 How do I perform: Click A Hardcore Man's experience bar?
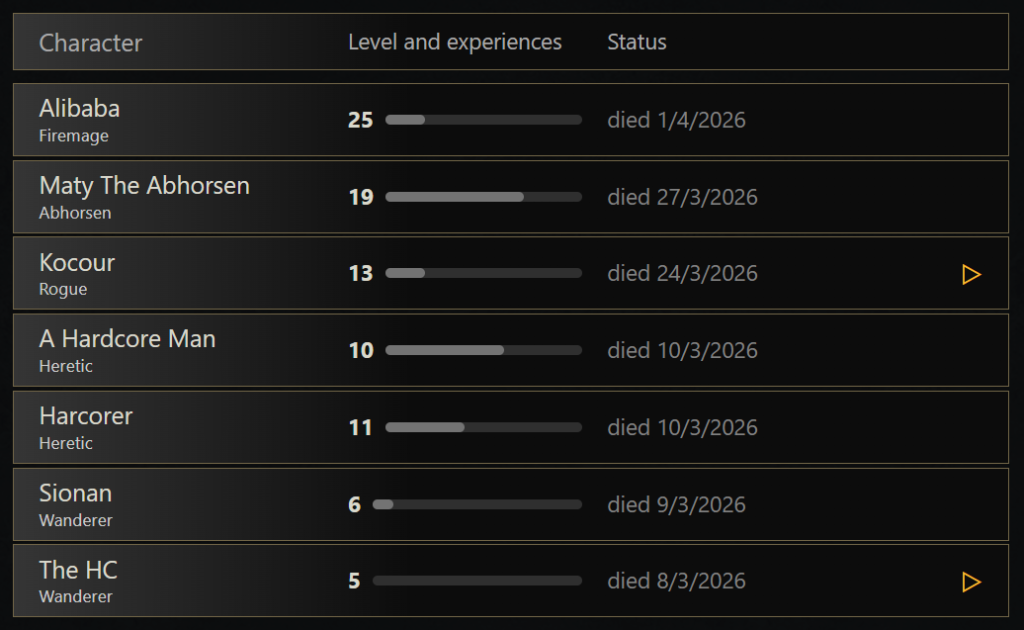pyautogui.click(x=483, y=351)
